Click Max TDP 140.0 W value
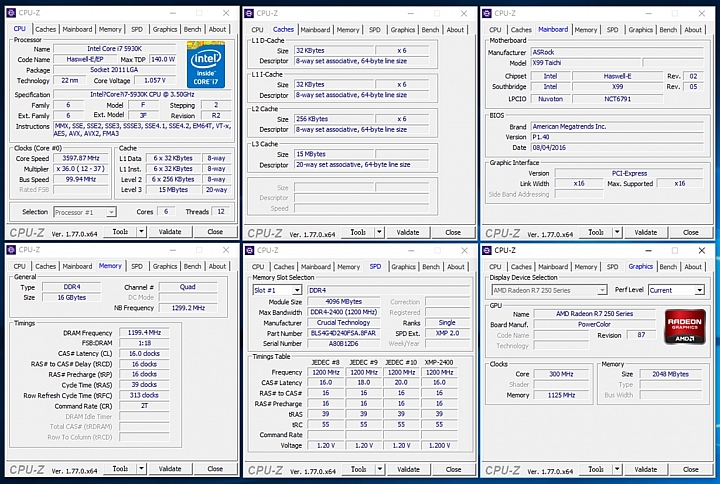 (163, 59)
